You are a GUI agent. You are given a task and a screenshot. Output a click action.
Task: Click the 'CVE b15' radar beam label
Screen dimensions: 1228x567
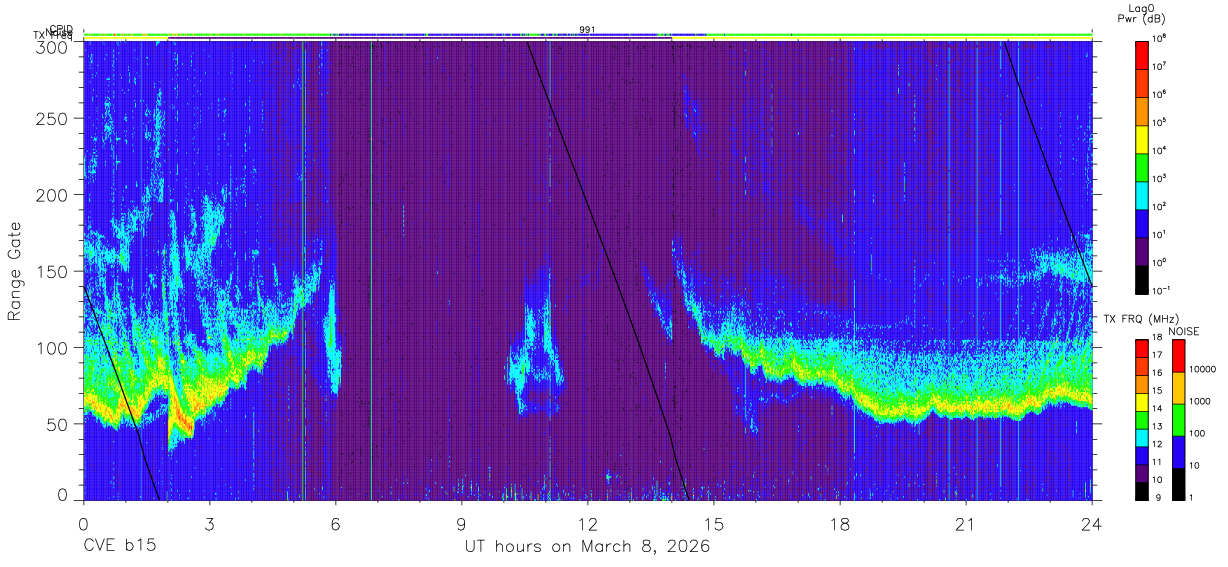tap(119, 547)
